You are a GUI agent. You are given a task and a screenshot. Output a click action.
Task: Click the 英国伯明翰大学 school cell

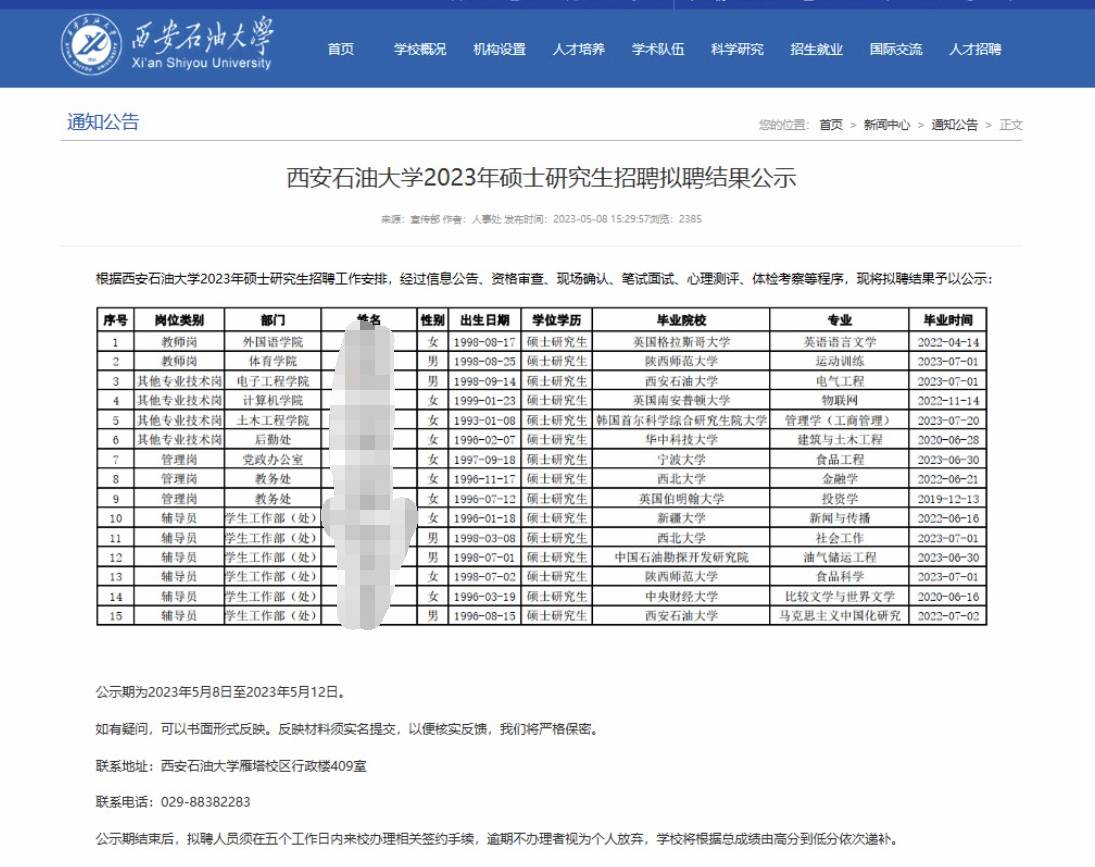[x=681, y=498]
